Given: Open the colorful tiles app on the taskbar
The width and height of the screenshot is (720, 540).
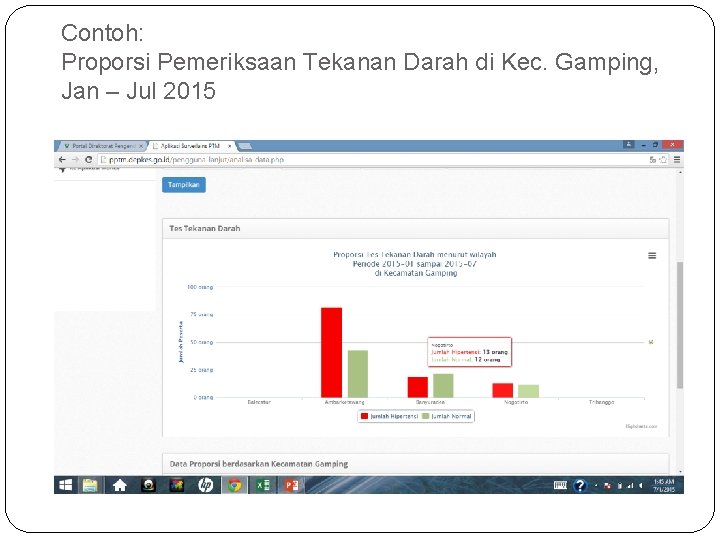Looking at the screenshot, I should click(176, 485).
